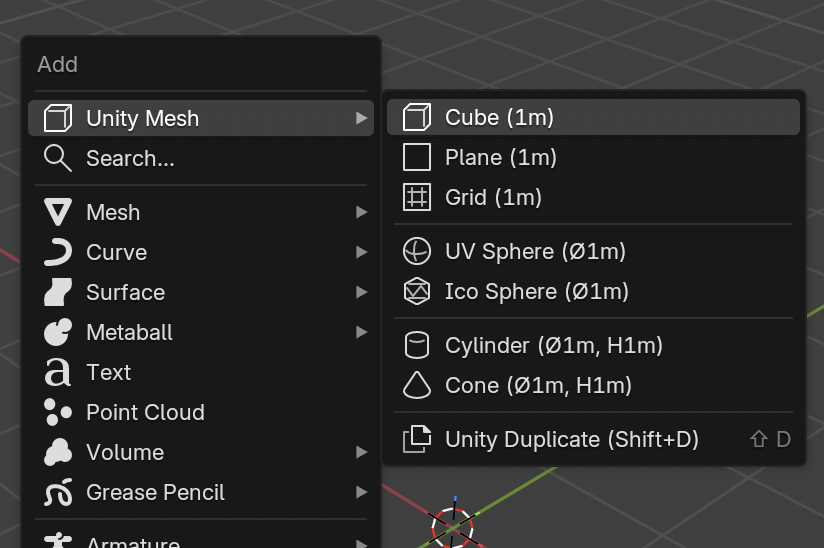Add a Point Cloud object
This screenshot has height=548, width=824.
201,412
